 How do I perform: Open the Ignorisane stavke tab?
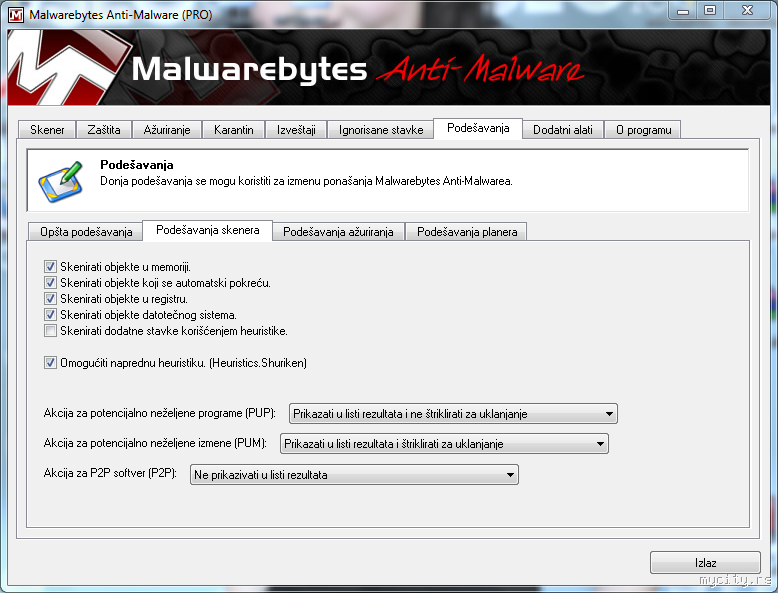pyautogui.click(x=381, y=130)
